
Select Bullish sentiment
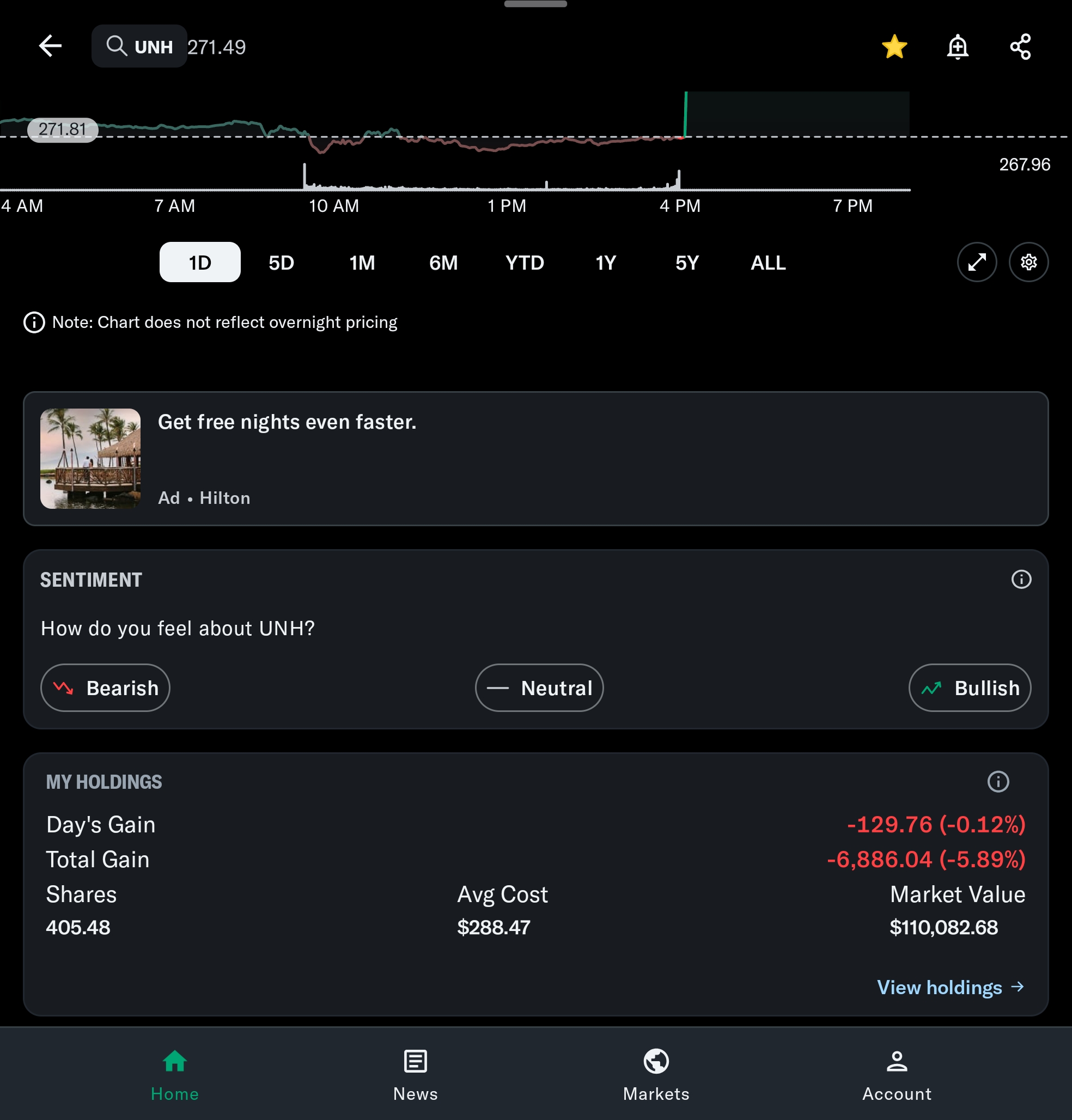click(970, 688)
